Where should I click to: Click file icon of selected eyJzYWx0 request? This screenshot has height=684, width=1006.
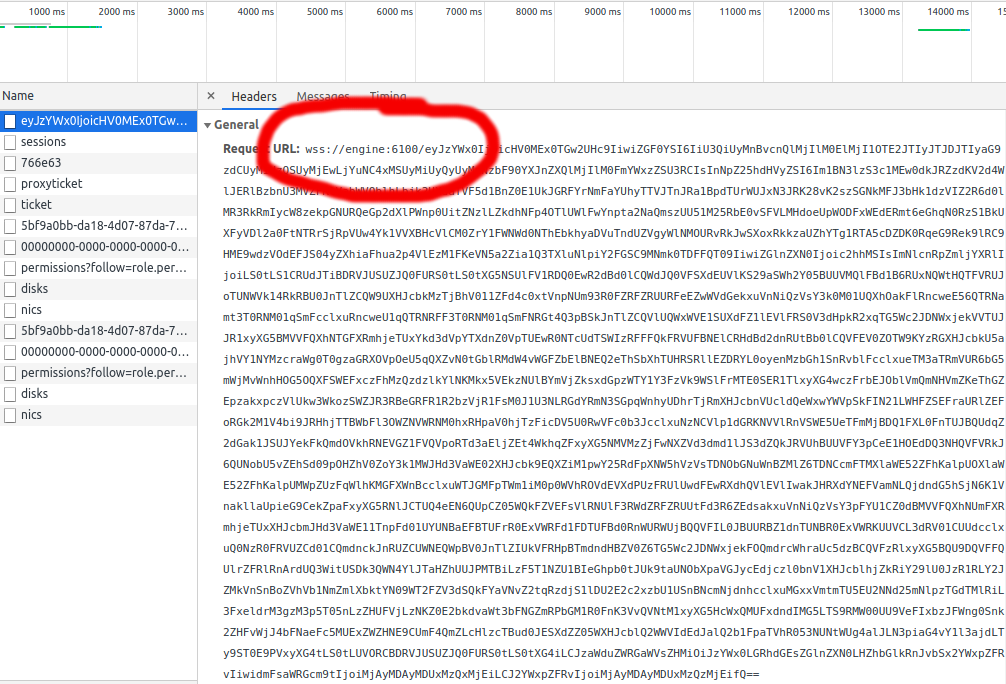(10, 121)
